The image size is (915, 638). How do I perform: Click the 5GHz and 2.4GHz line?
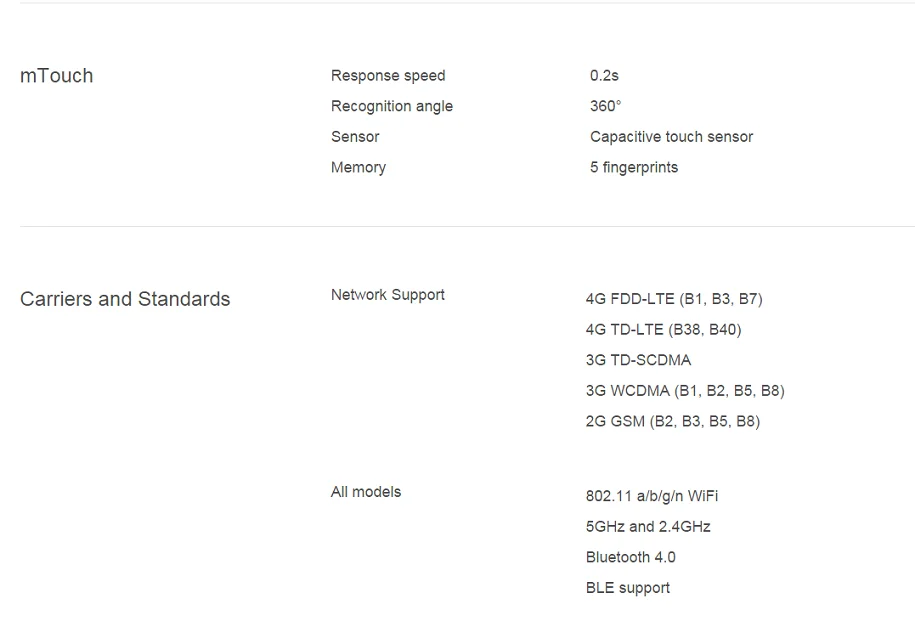pyautogui.click(x=648, y=527)
